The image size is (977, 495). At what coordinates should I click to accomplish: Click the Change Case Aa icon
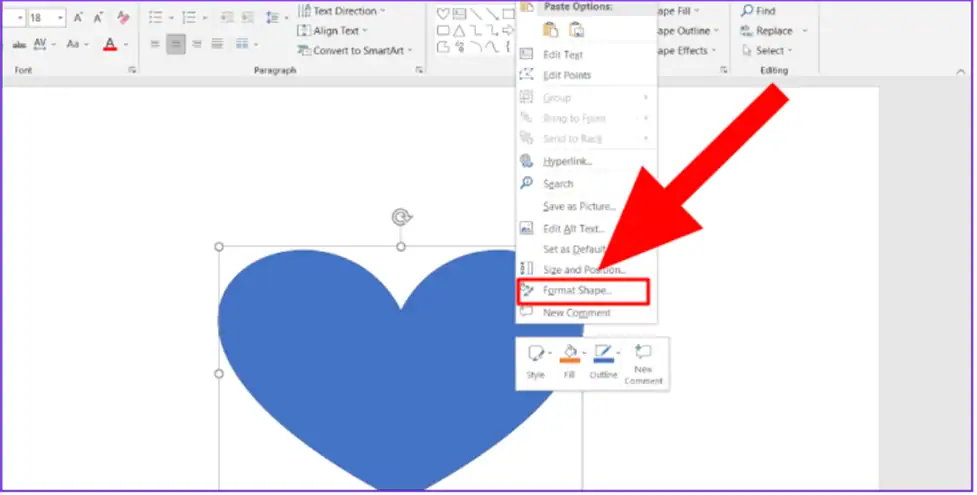coord(73,44)
